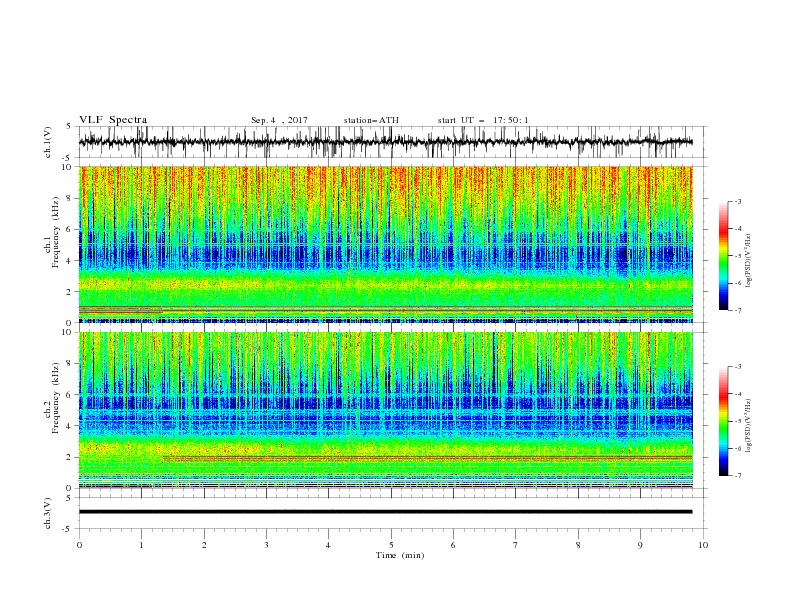This screenshot has width=792, height=612.
Task: Click "-4" tick on ch.2 color scale
Action: click(738, 394)
